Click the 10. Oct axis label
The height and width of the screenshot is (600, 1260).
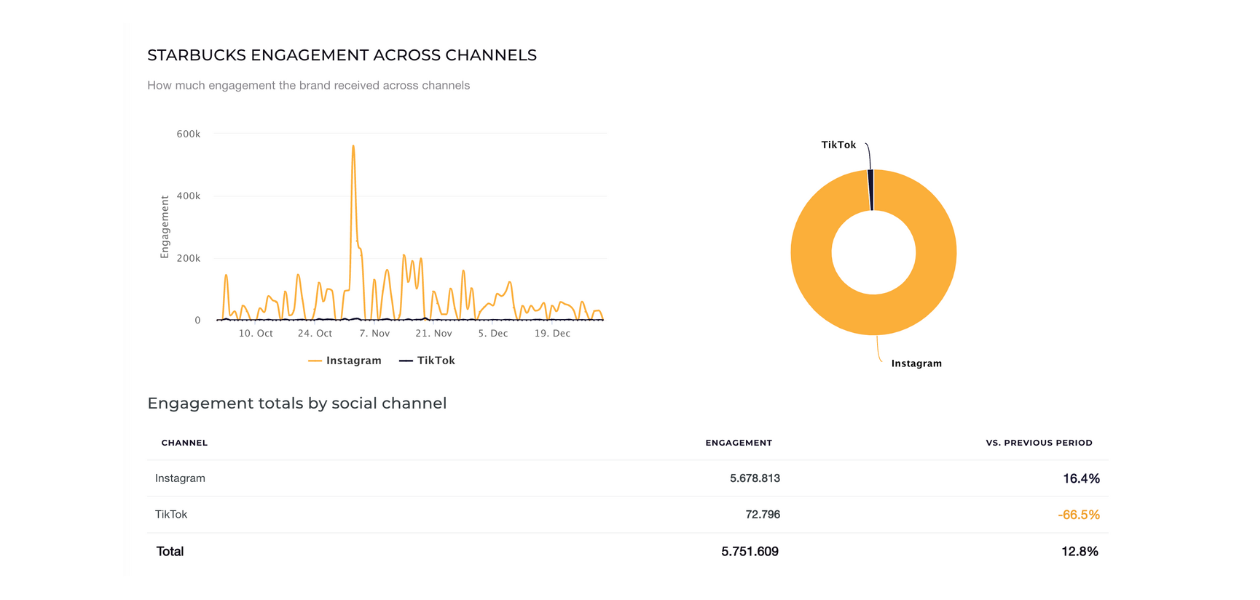255,333
